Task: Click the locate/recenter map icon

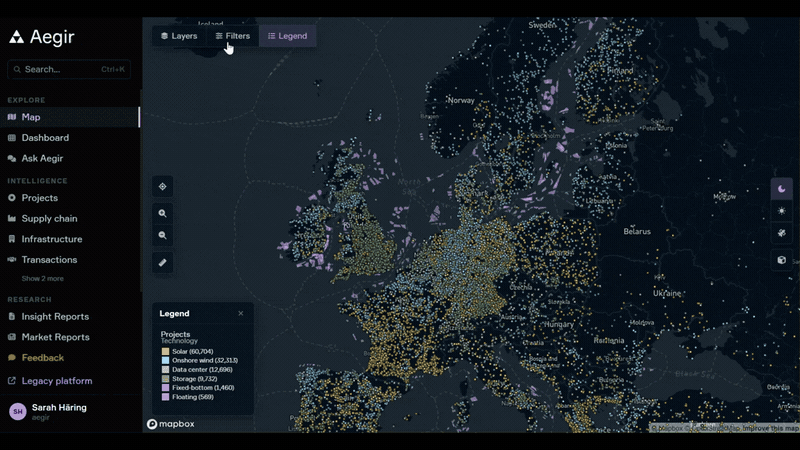Action: [x=162, y=187]
